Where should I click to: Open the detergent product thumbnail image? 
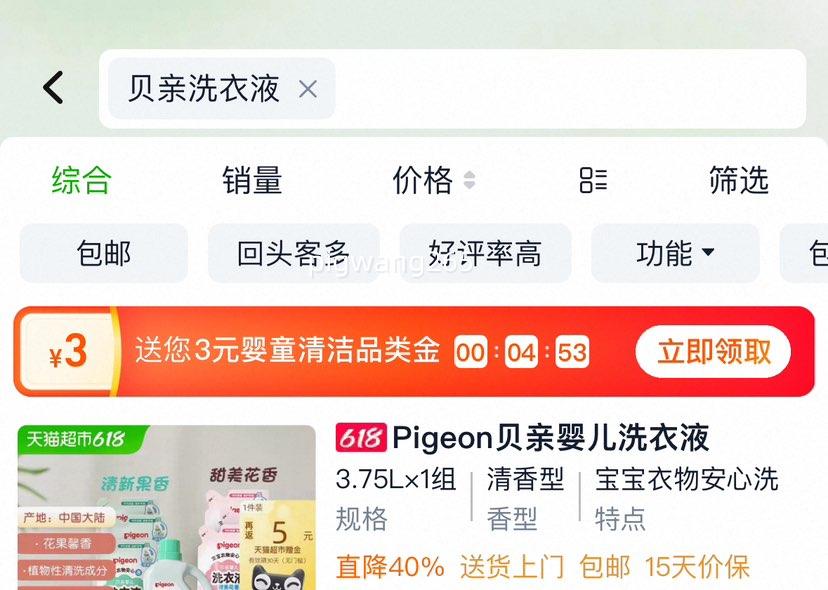point(167,508)
